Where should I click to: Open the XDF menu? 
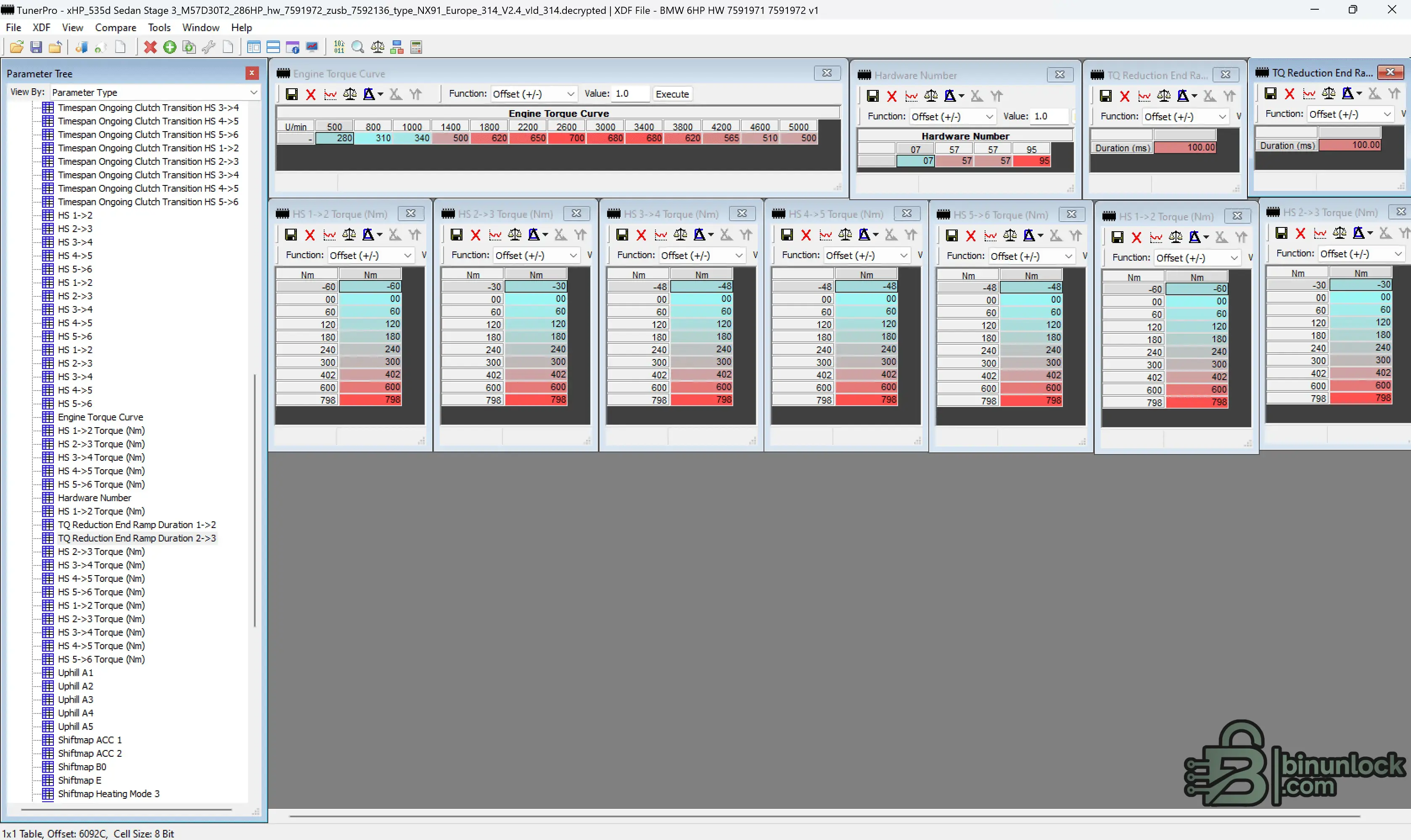41,27
